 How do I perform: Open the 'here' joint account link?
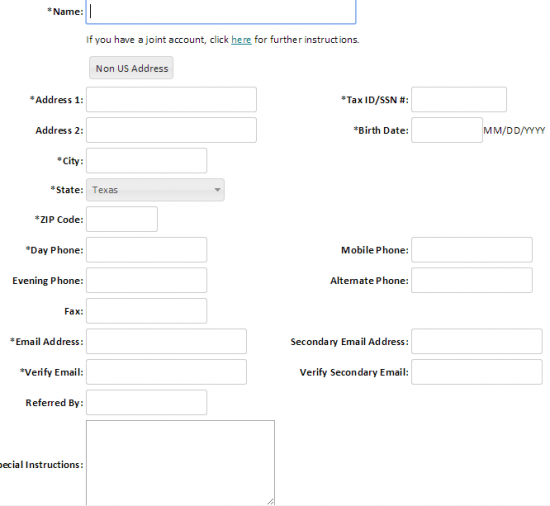pyautogui.click(x=241, y=40)
